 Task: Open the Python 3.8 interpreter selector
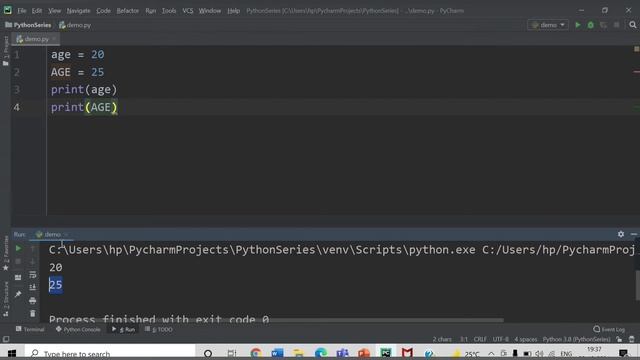576,339
